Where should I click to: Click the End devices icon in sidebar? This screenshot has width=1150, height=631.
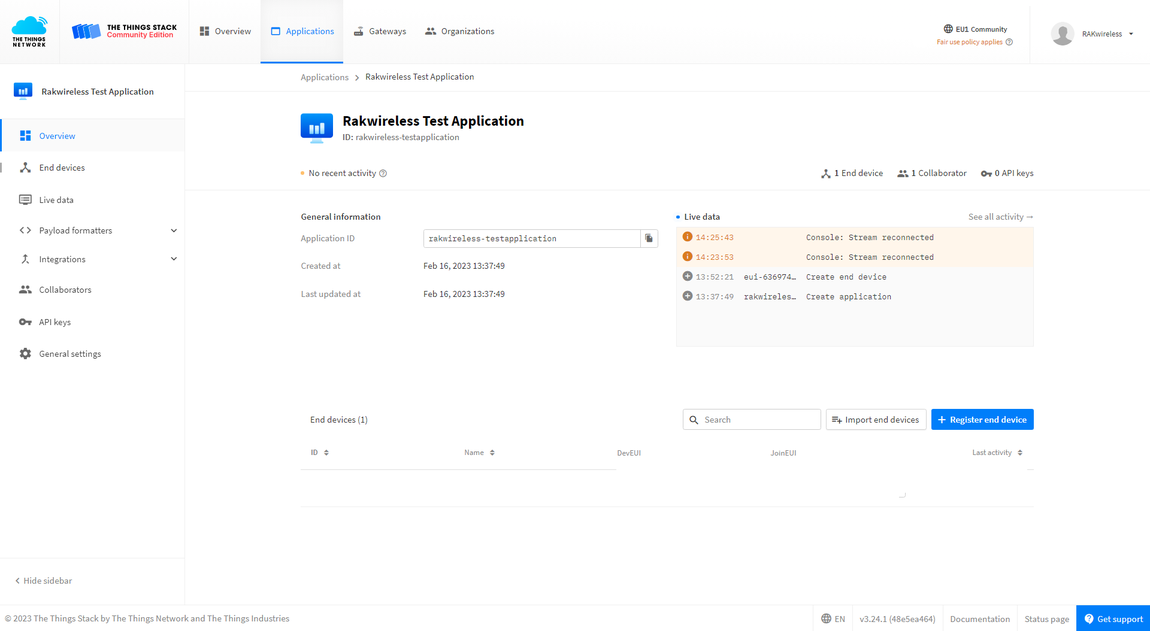pyautogui.click(x=25, y=167)
